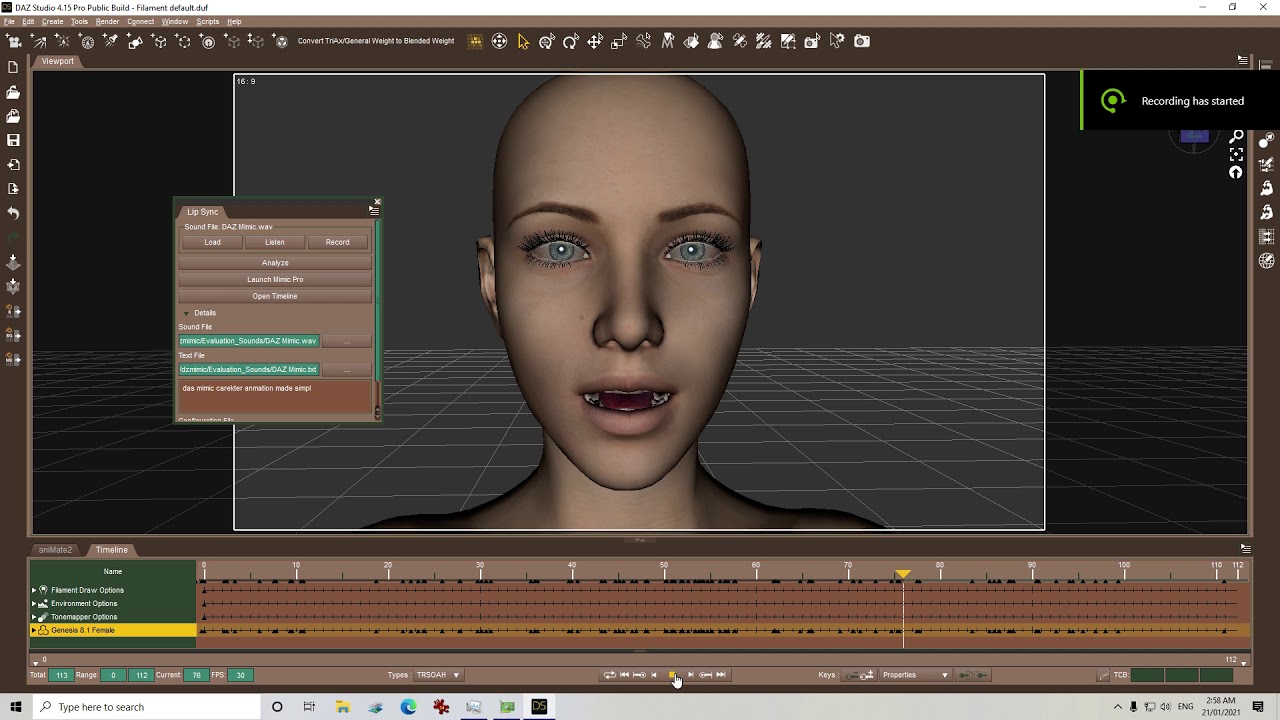Activate the Rotate tool in toolbar
Image resolution: width=1280 pixels, height=720 pixels.
pos(570,41)
